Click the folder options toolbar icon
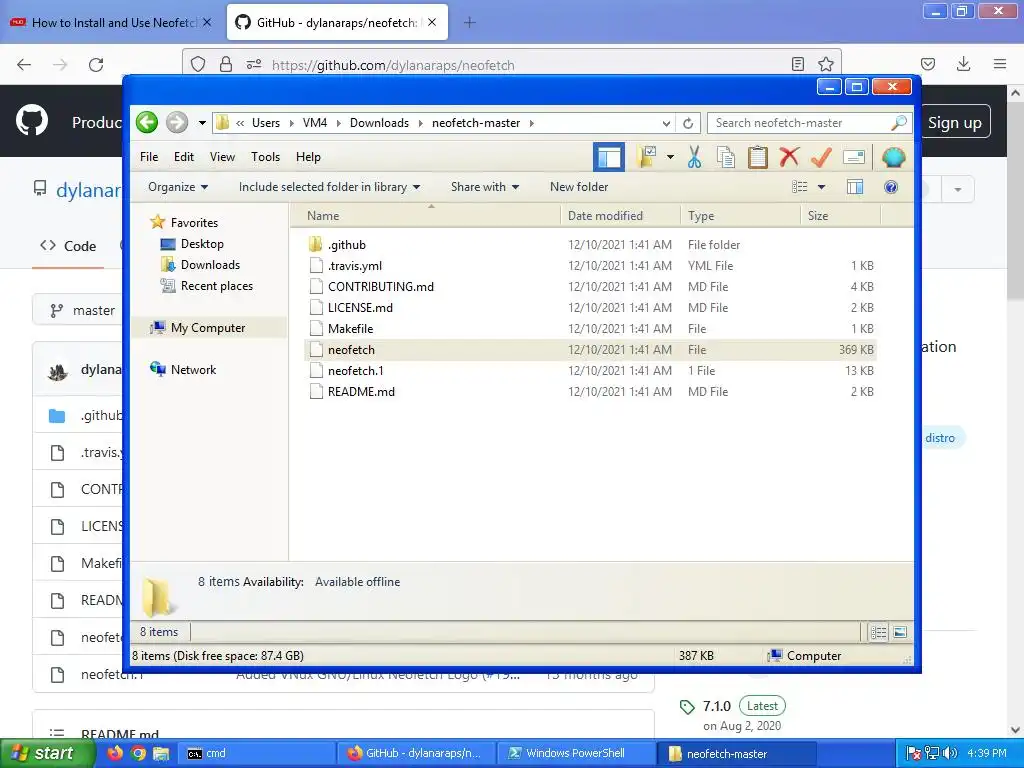The height and width of the screenshot is (768, 1024). point(647,157)
